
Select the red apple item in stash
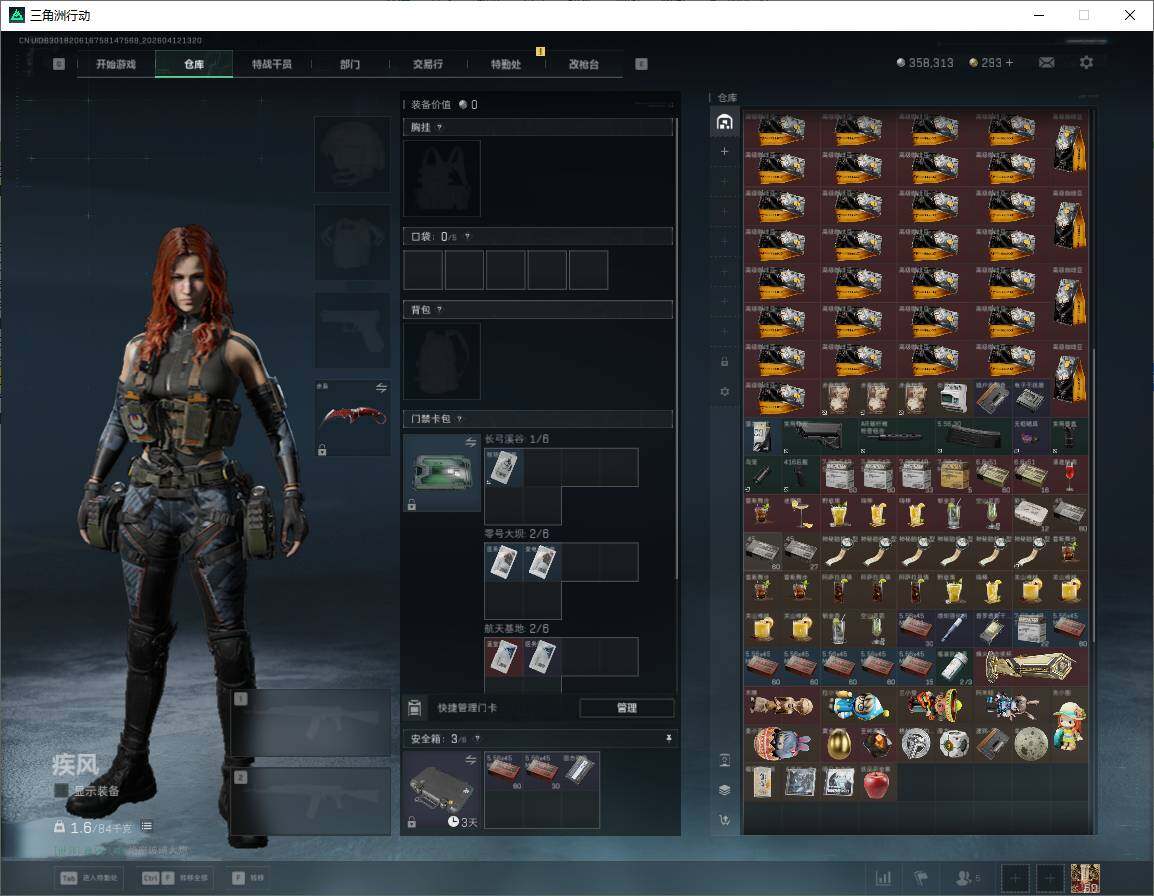click(876, 783)
